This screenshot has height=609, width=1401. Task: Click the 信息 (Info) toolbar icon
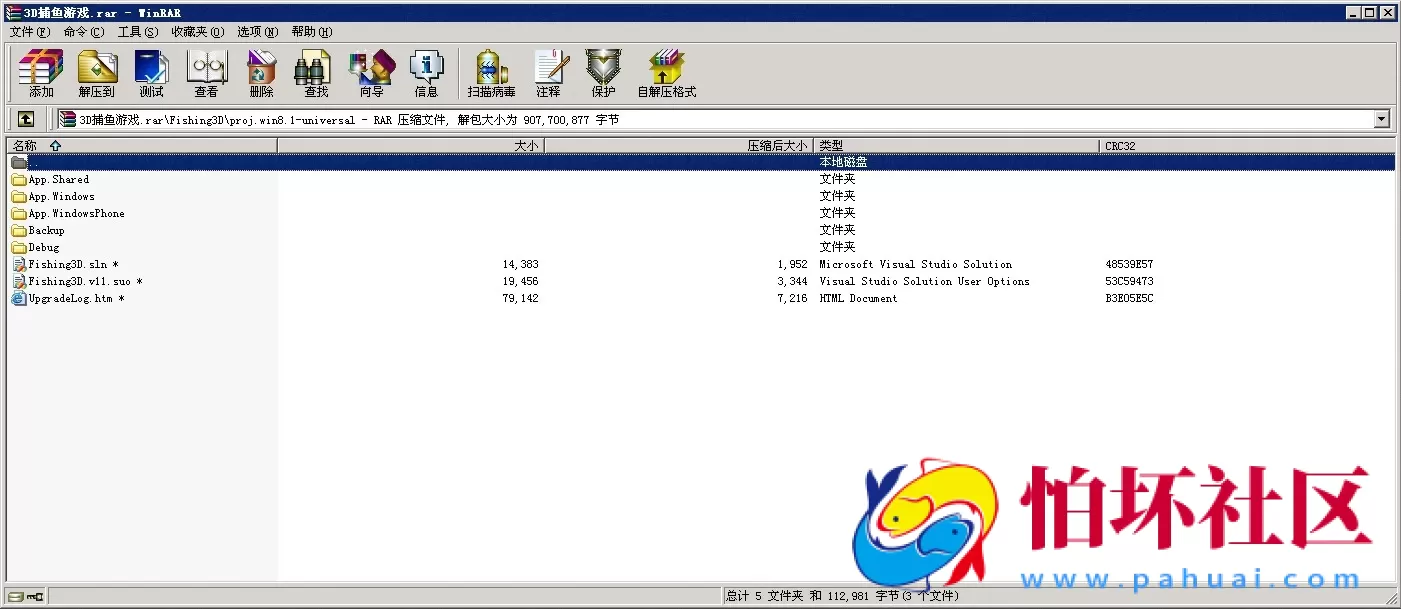pos(427,73)
